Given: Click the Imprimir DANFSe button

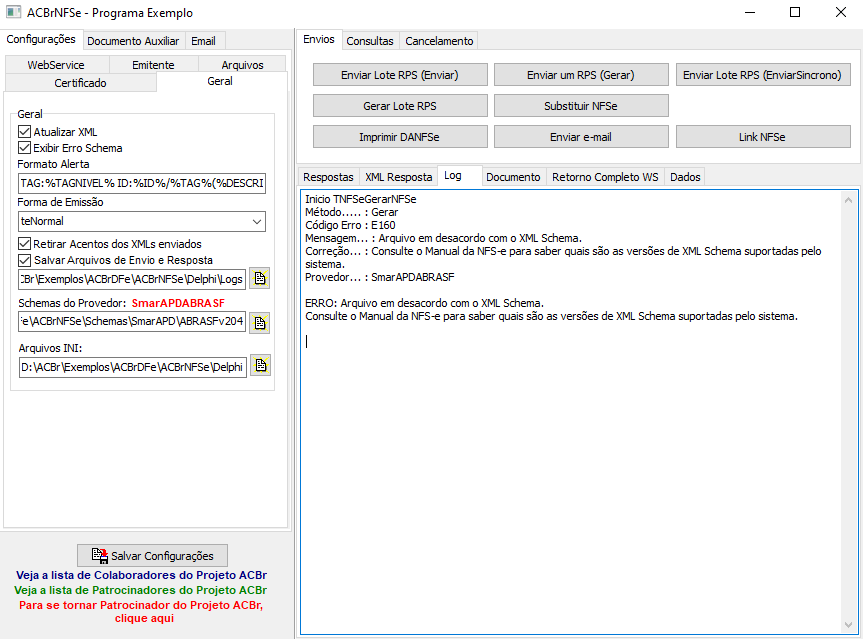Looking at the screenshot, I should pos(400,136).
